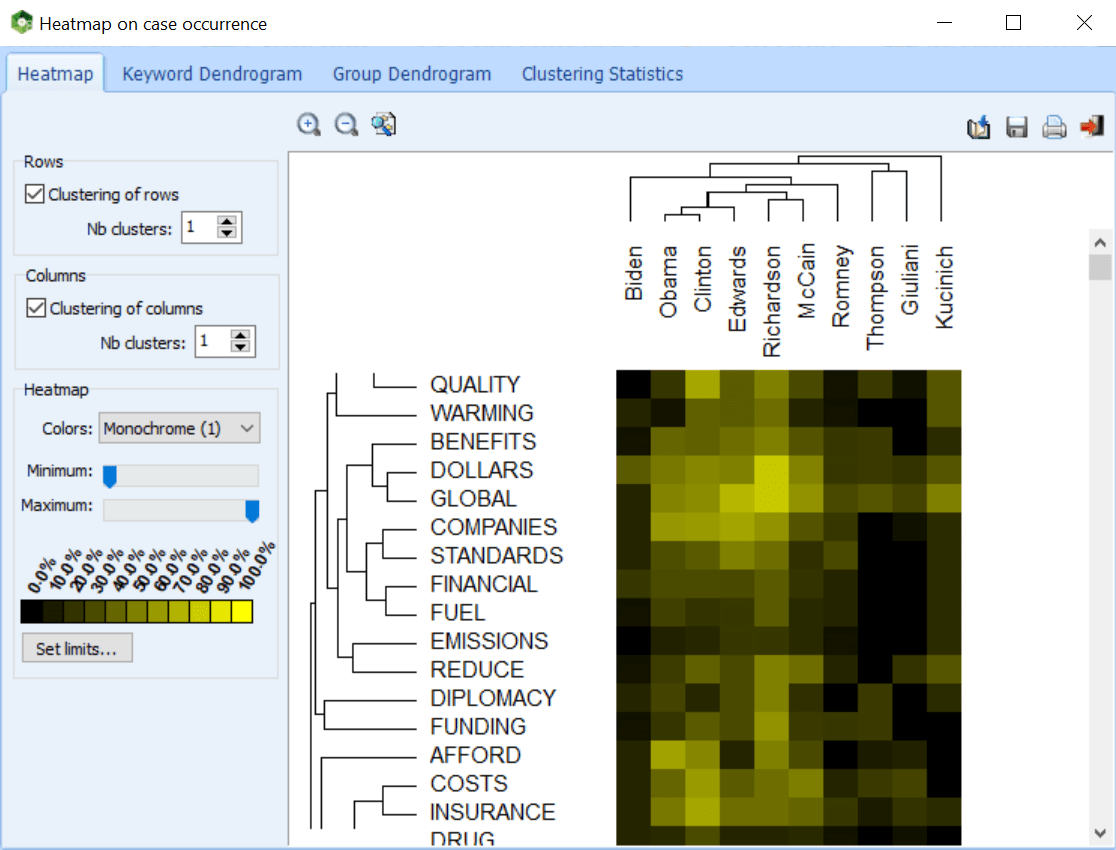Click the heatmap cell for AFFORD and Obama
This screenshot has width=1116, height=850.
(x=668, y=755)
